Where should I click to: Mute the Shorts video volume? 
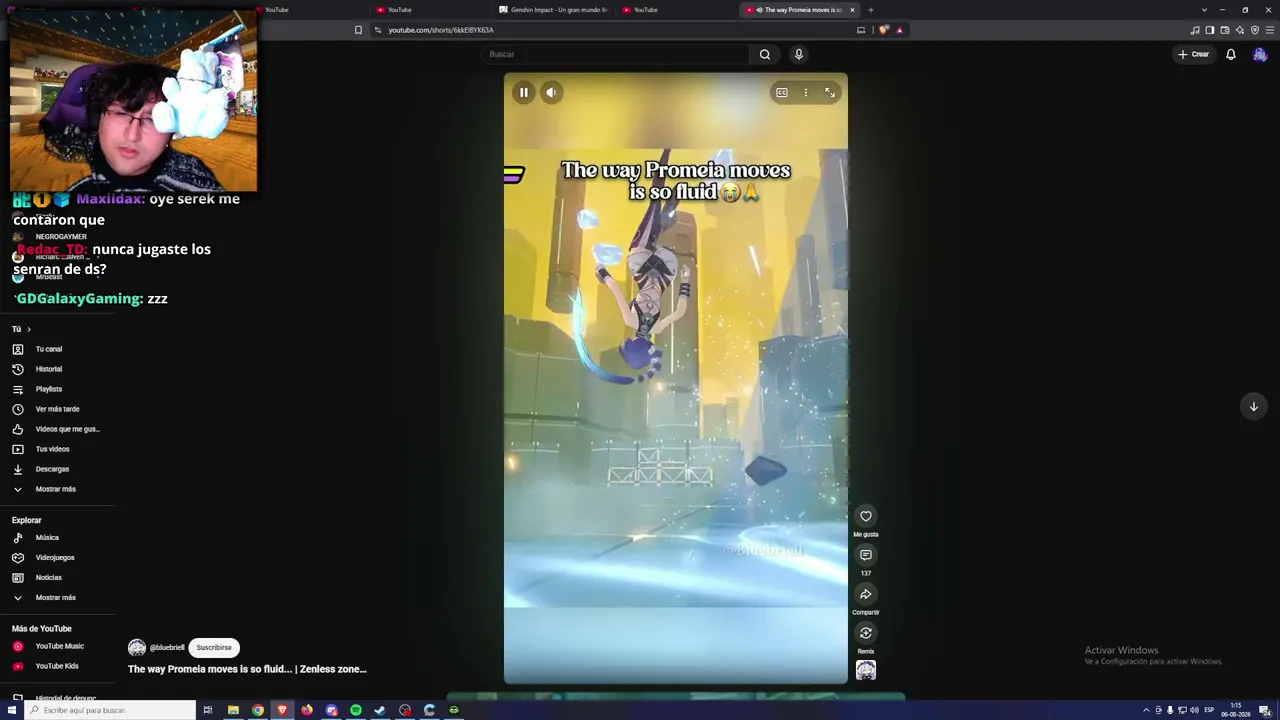(551, 93)
